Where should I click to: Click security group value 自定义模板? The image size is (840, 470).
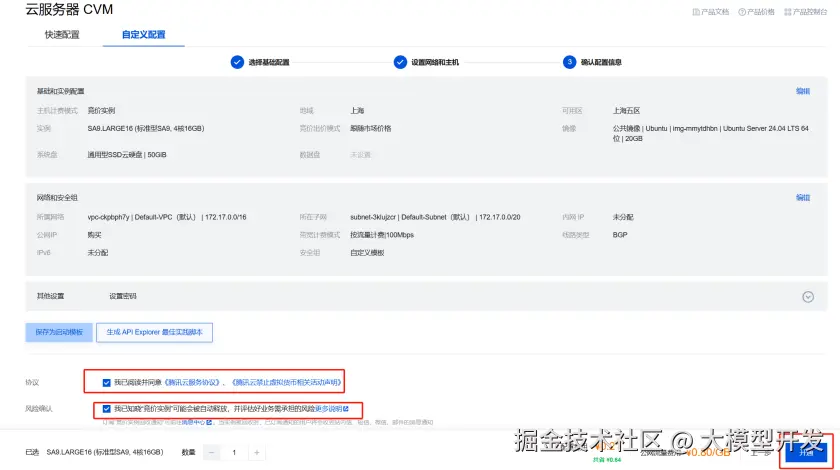(367, 253)
